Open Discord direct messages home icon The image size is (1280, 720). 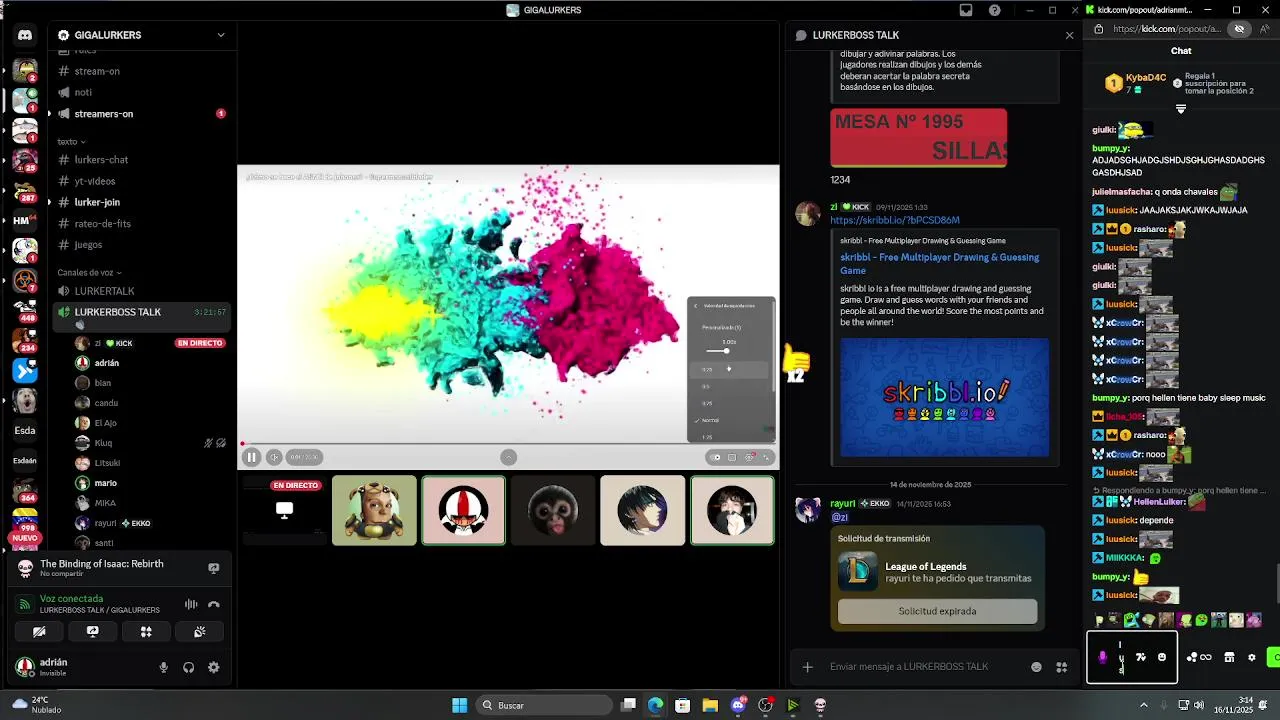(x=25, y=35)
